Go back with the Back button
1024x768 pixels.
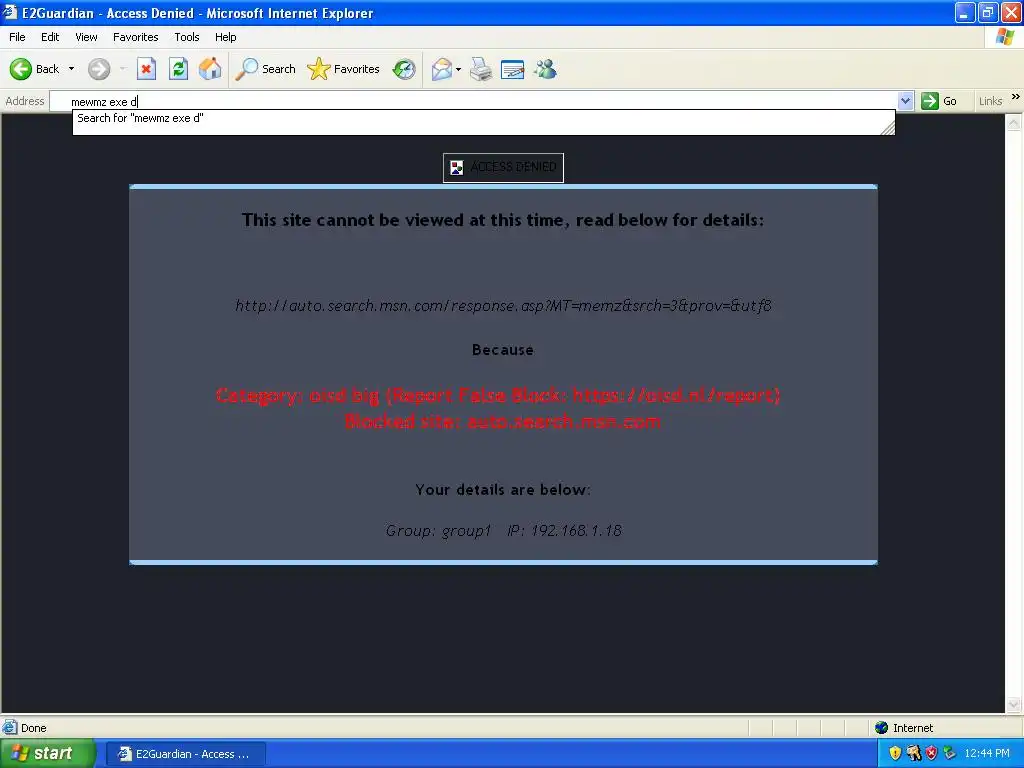click(x=35, y=69)
